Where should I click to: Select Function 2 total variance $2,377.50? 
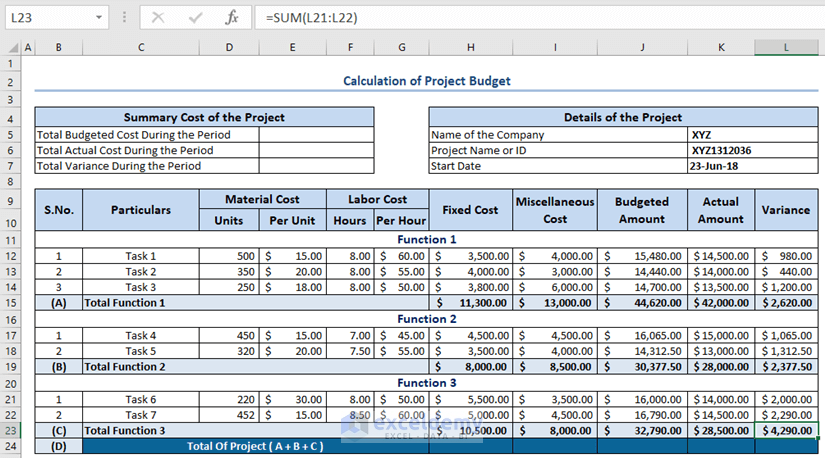click(x=786, y=367)
